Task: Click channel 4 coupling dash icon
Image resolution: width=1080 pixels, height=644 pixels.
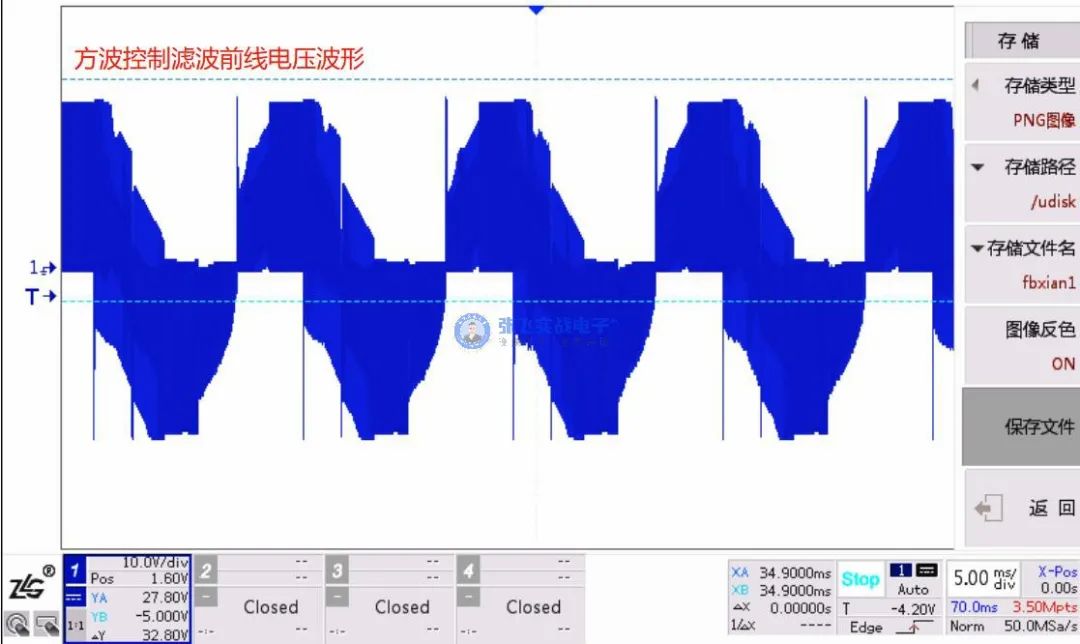Action: click(x=468, y=596)
